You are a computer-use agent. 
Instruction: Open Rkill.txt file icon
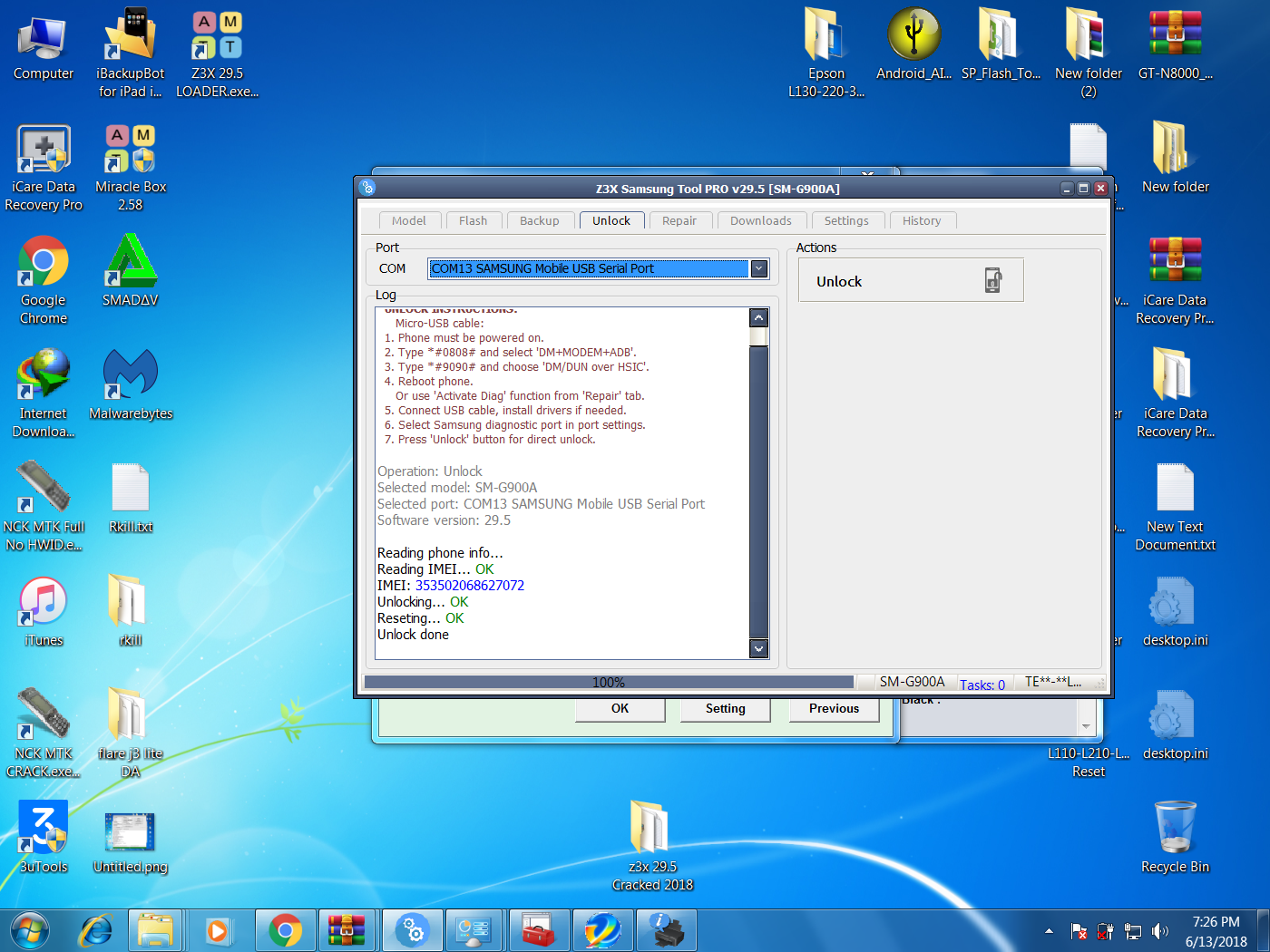[131, 499]
